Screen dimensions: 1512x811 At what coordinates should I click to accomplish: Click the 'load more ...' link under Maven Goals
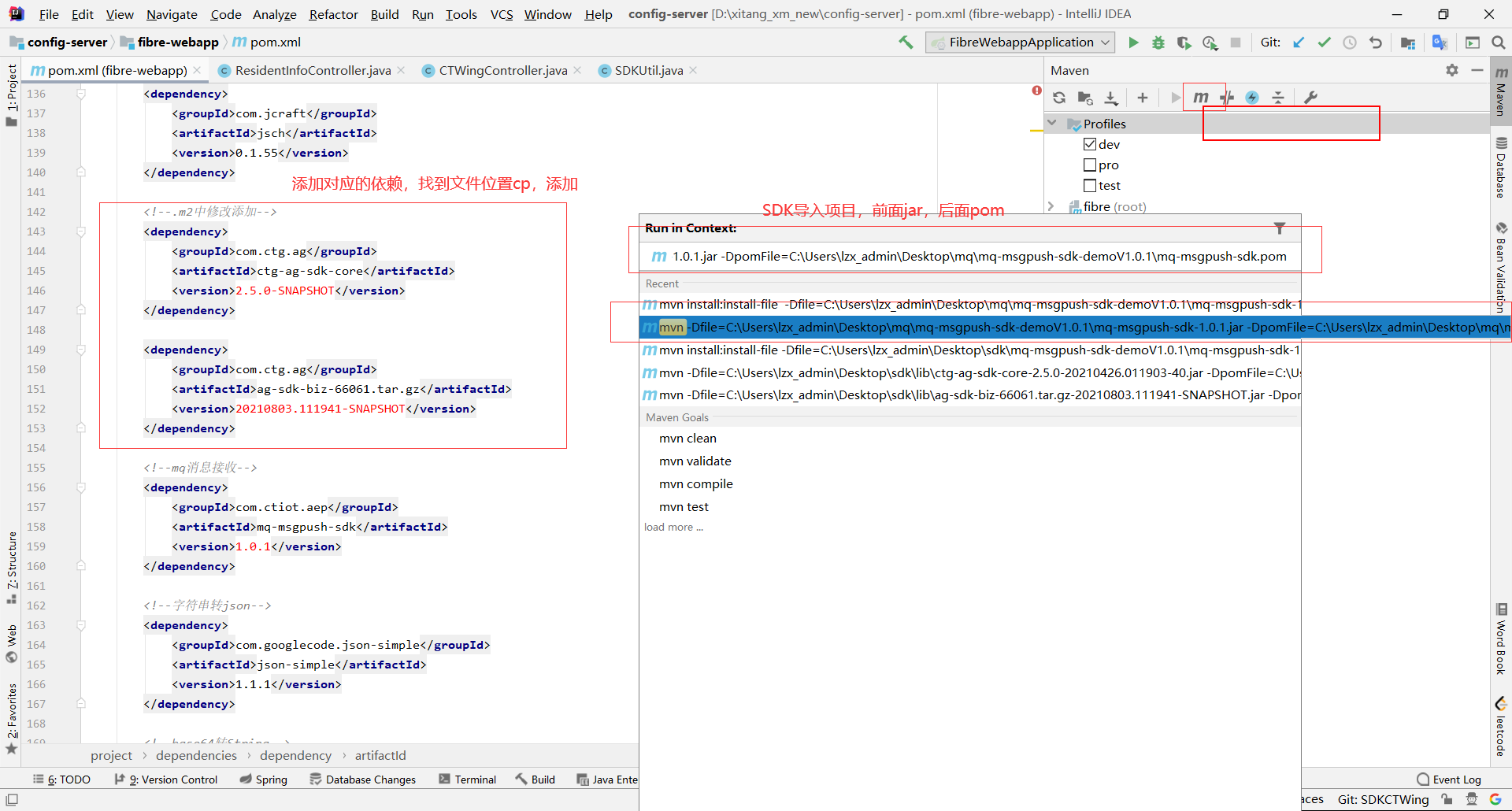673,527
